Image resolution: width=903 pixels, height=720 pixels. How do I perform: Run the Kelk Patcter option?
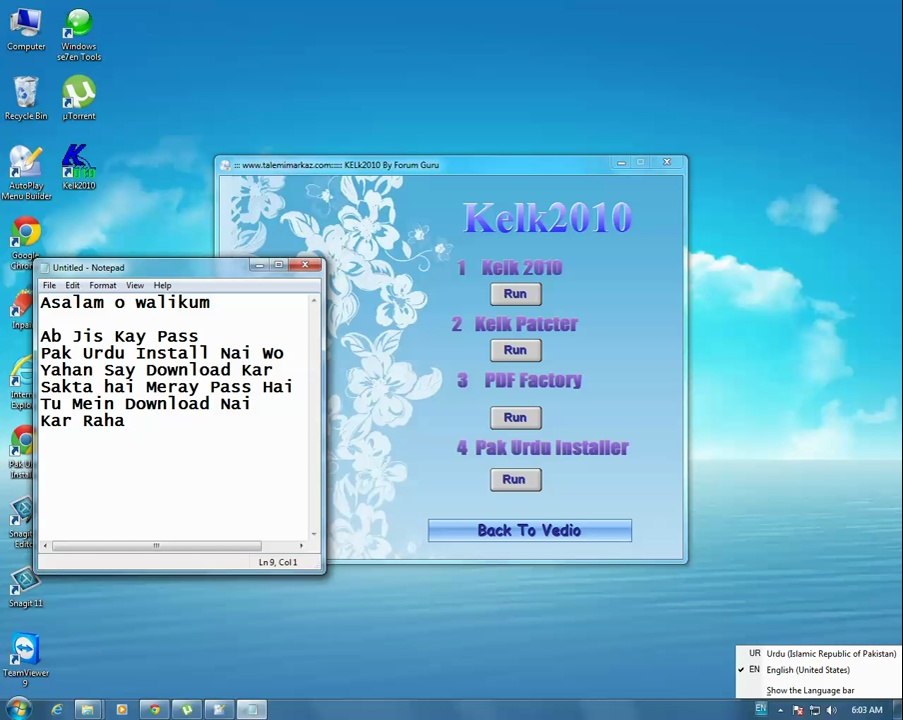pyautogui.click(x=515, y=350)
